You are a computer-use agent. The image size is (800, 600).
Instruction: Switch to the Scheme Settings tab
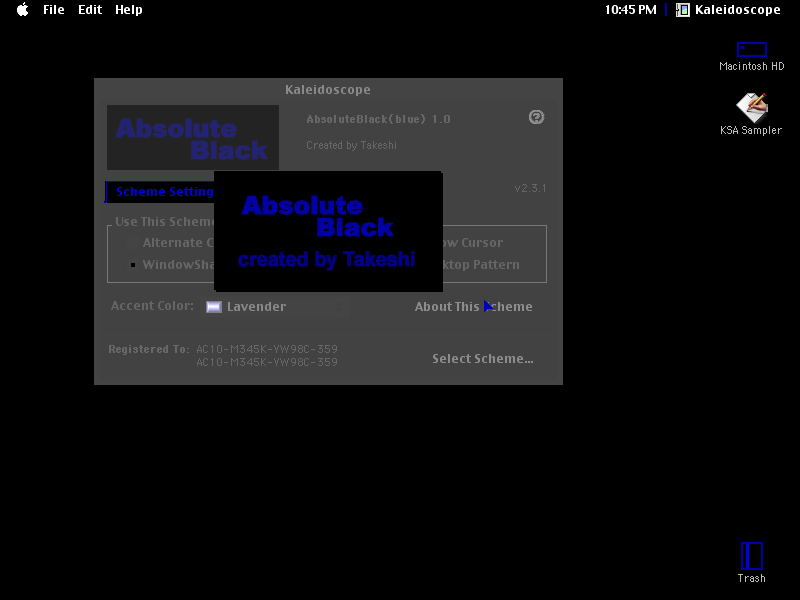pyautogui.click(x=160, y=192)
